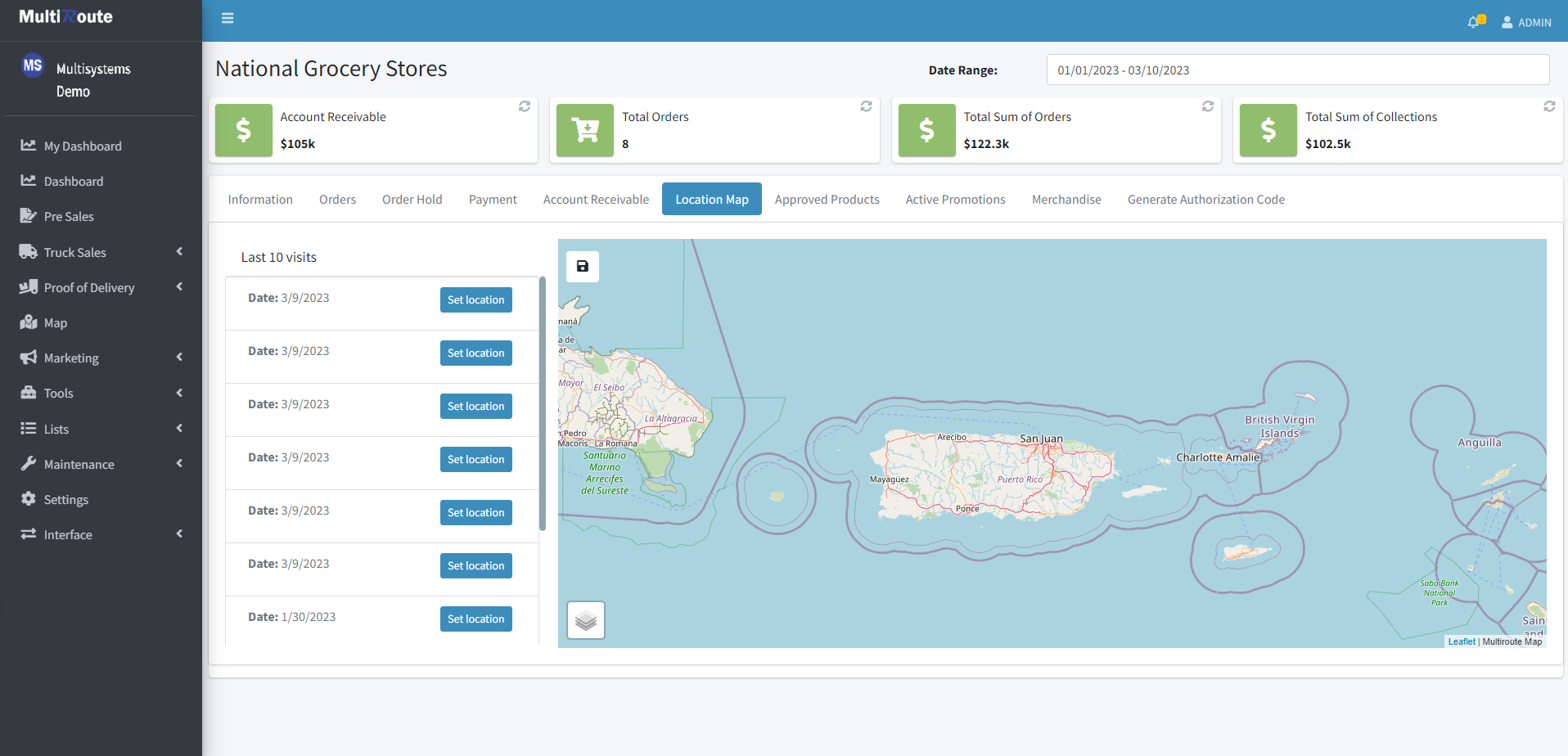The height and width of the screenshot is (756, 1568).
Task: Open Pre Sales in the sidebar
Action: [x=69, y=217]
